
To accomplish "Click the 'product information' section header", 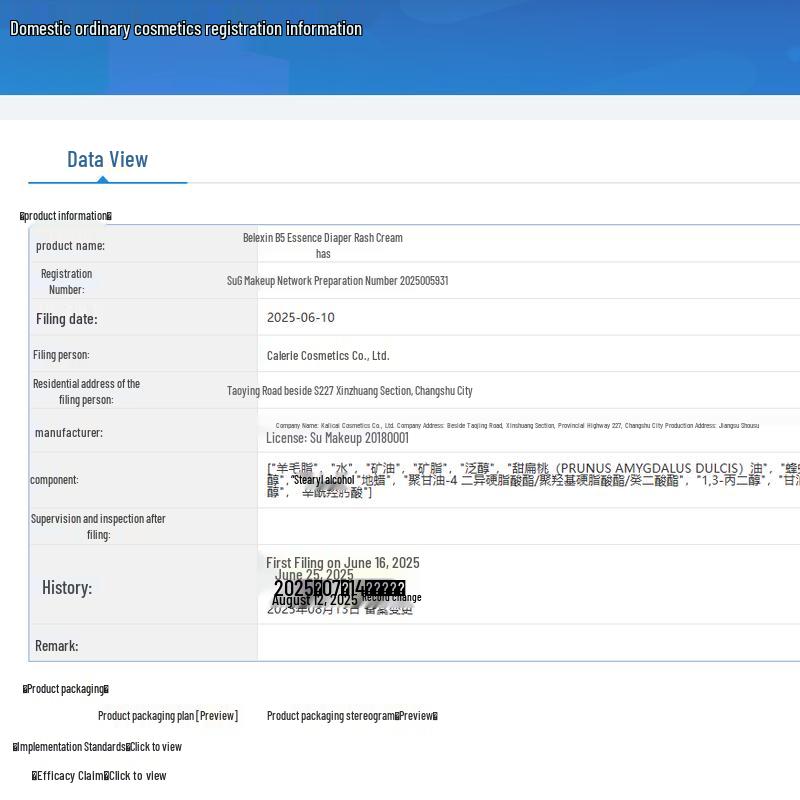I will tap(66, 216).
